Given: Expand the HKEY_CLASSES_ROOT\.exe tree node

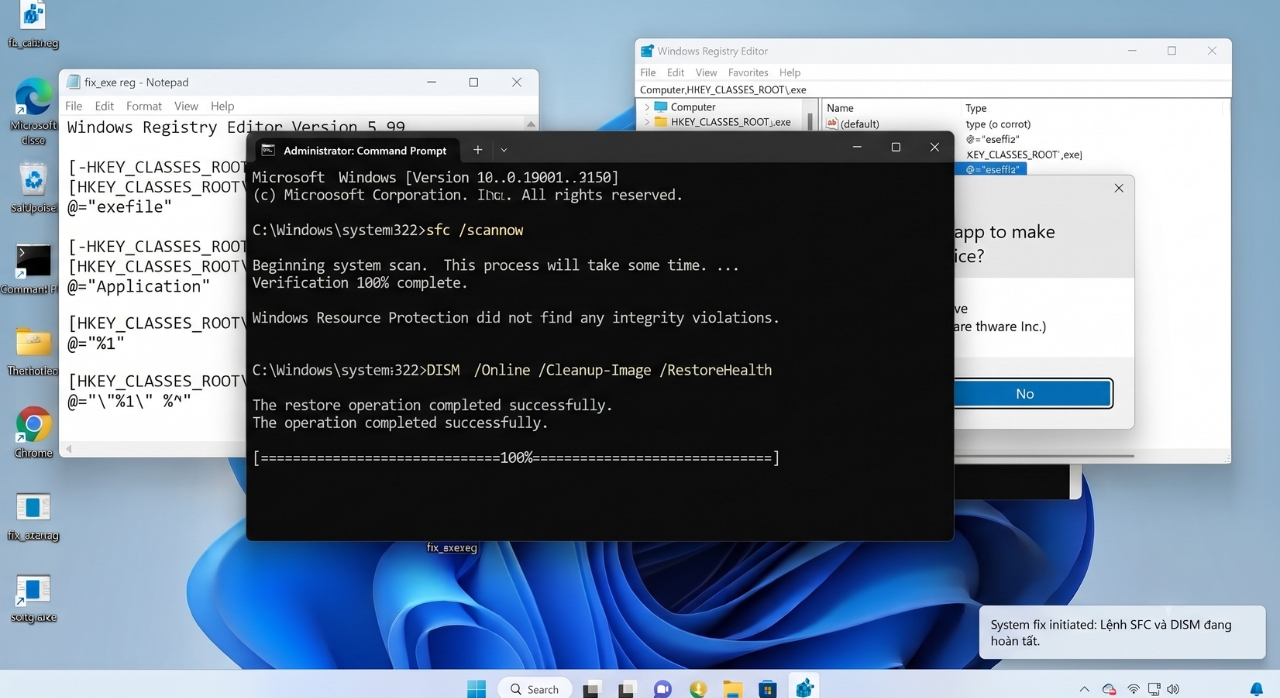Looking at the screenshot, I should tap(647, 122).
